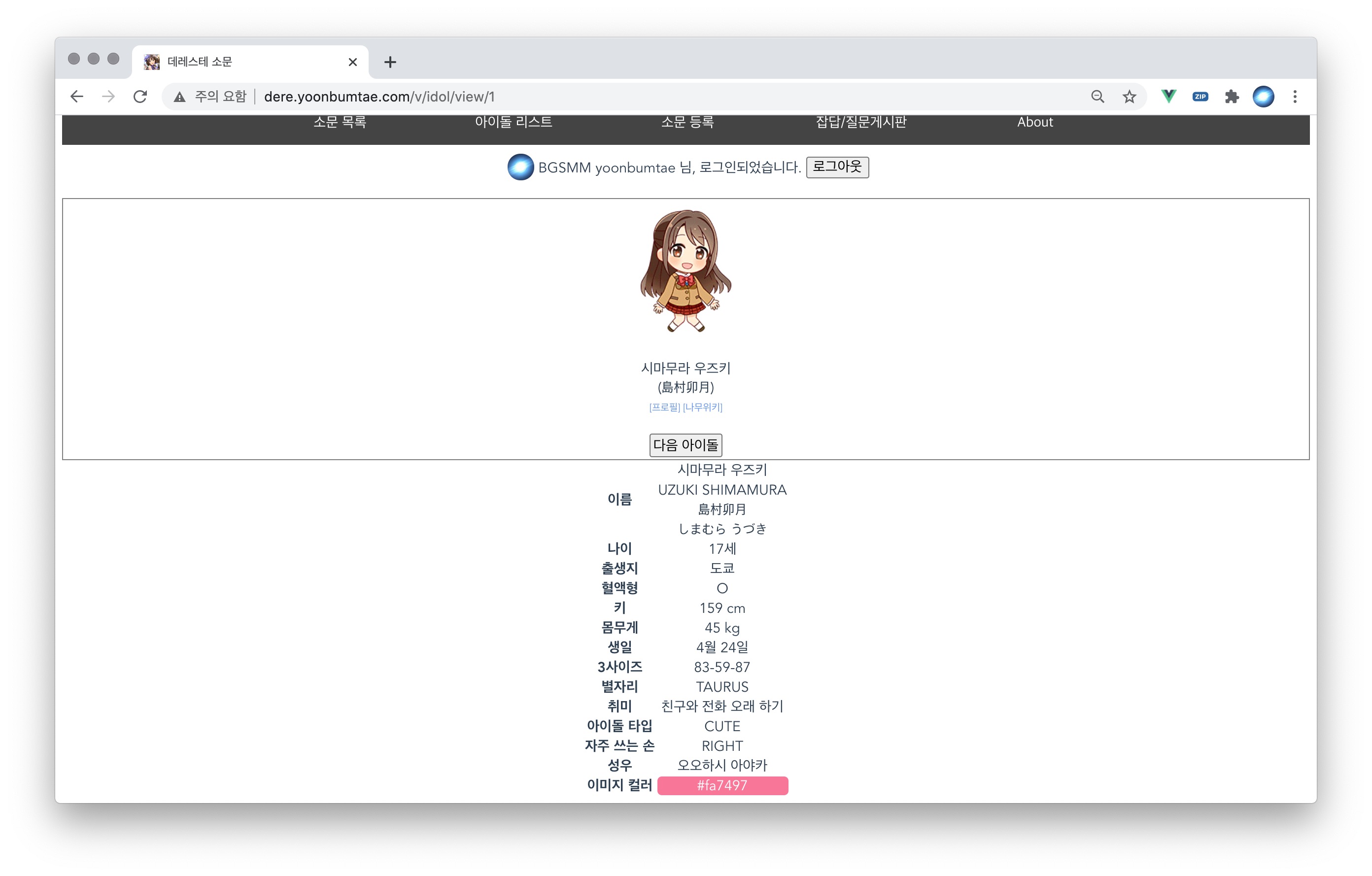Click the #fa7497 image color swatch
Image resolution: width=1372 pixels, height=876 pixels.
(722, 785)
